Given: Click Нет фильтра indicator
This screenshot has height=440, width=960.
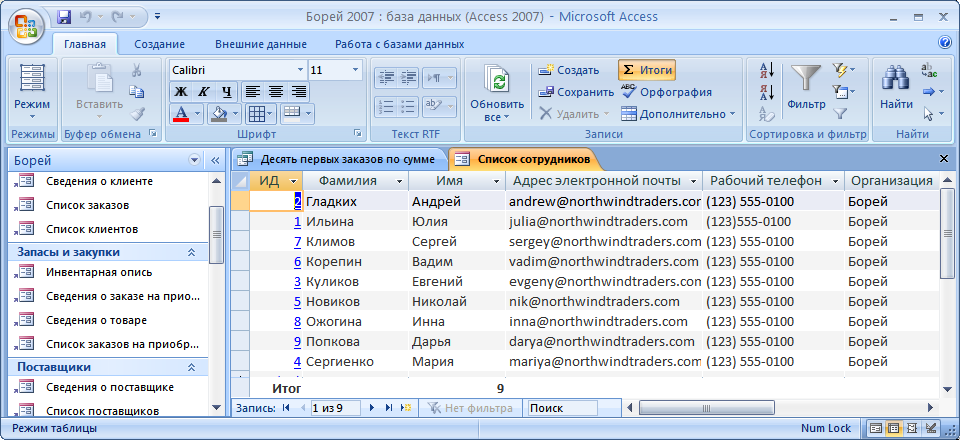Looking at the screenshot, I should (470, 408).
